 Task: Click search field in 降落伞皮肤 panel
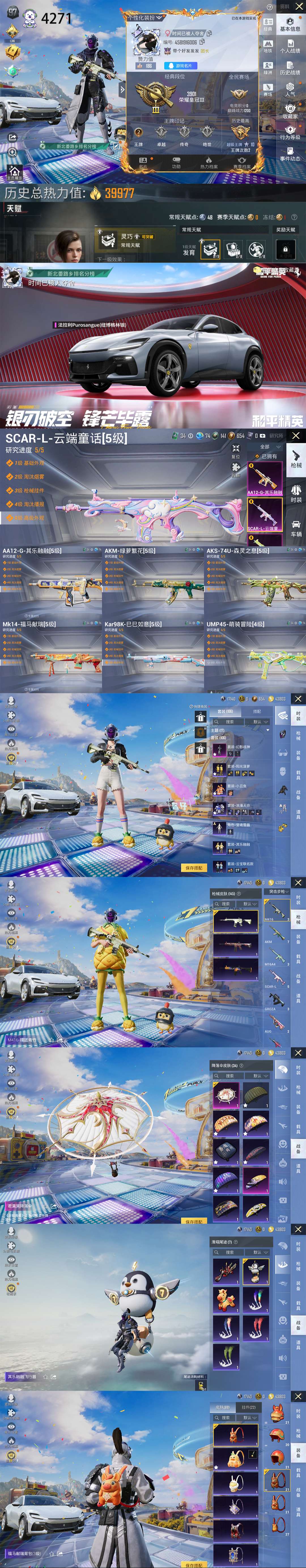[x=228, y=1075]
